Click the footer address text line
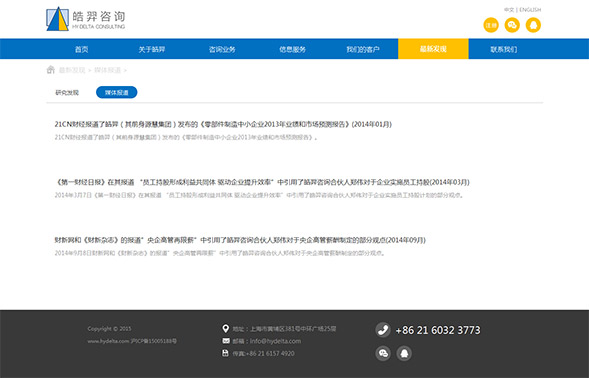Screen dimensions: 589x378 tap(284, 329)
